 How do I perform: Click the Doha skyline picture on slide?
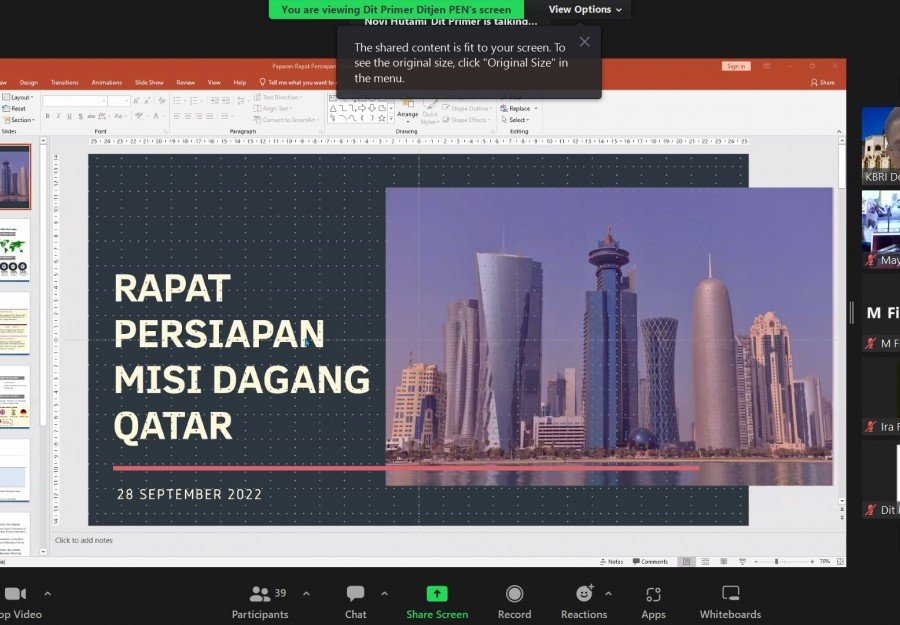[609, 336]
